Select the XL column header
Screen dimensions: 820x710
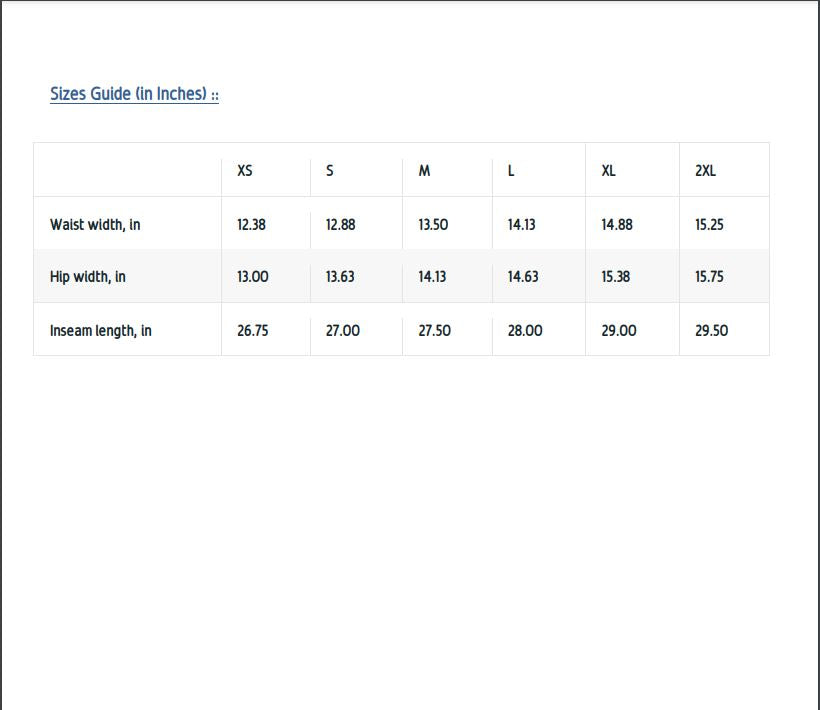click(608, 171)
